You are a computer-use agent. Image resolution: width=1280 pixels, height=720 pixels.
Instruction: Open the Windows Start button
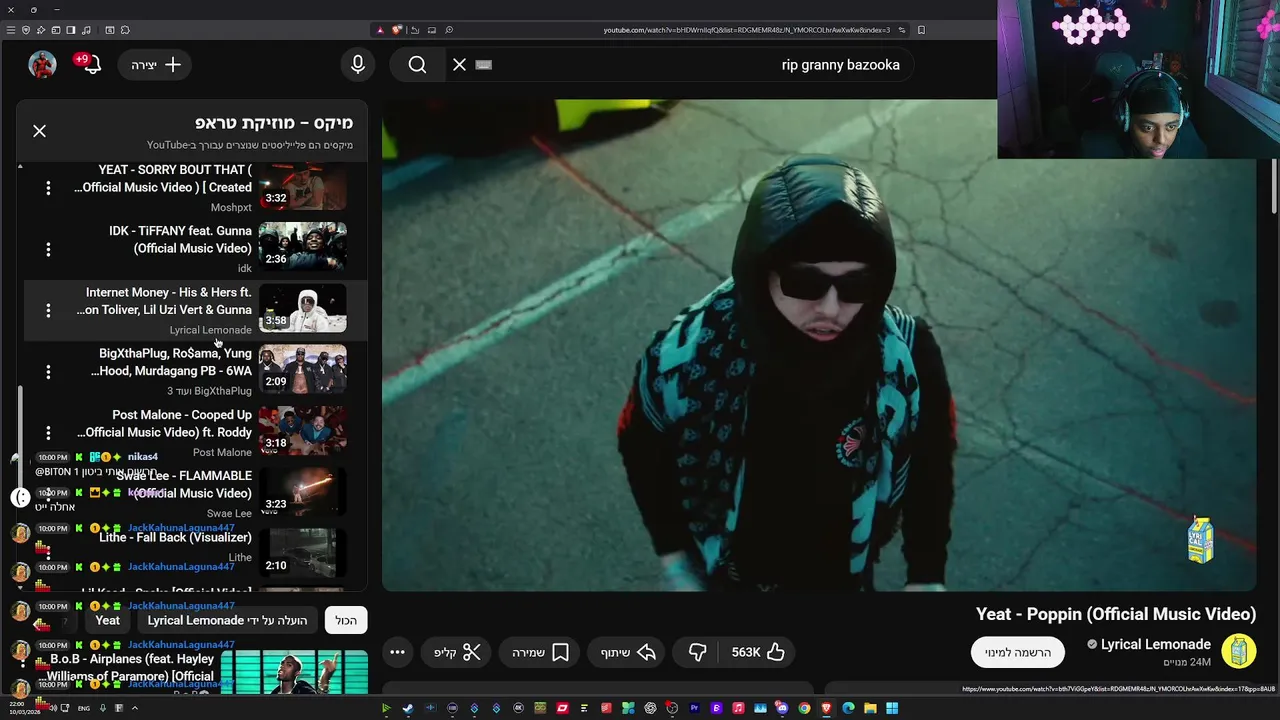click(892, 709)
